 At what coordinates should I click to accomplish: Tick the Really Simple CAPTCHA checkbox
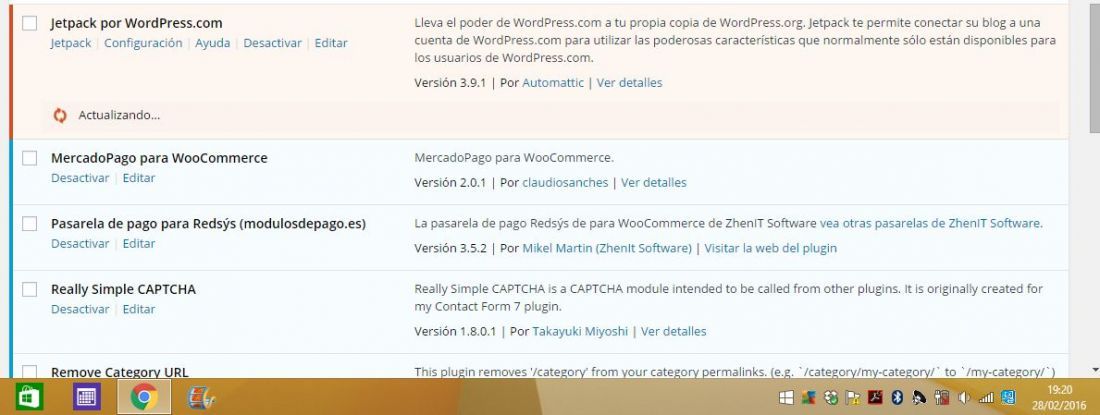point(29,290)
